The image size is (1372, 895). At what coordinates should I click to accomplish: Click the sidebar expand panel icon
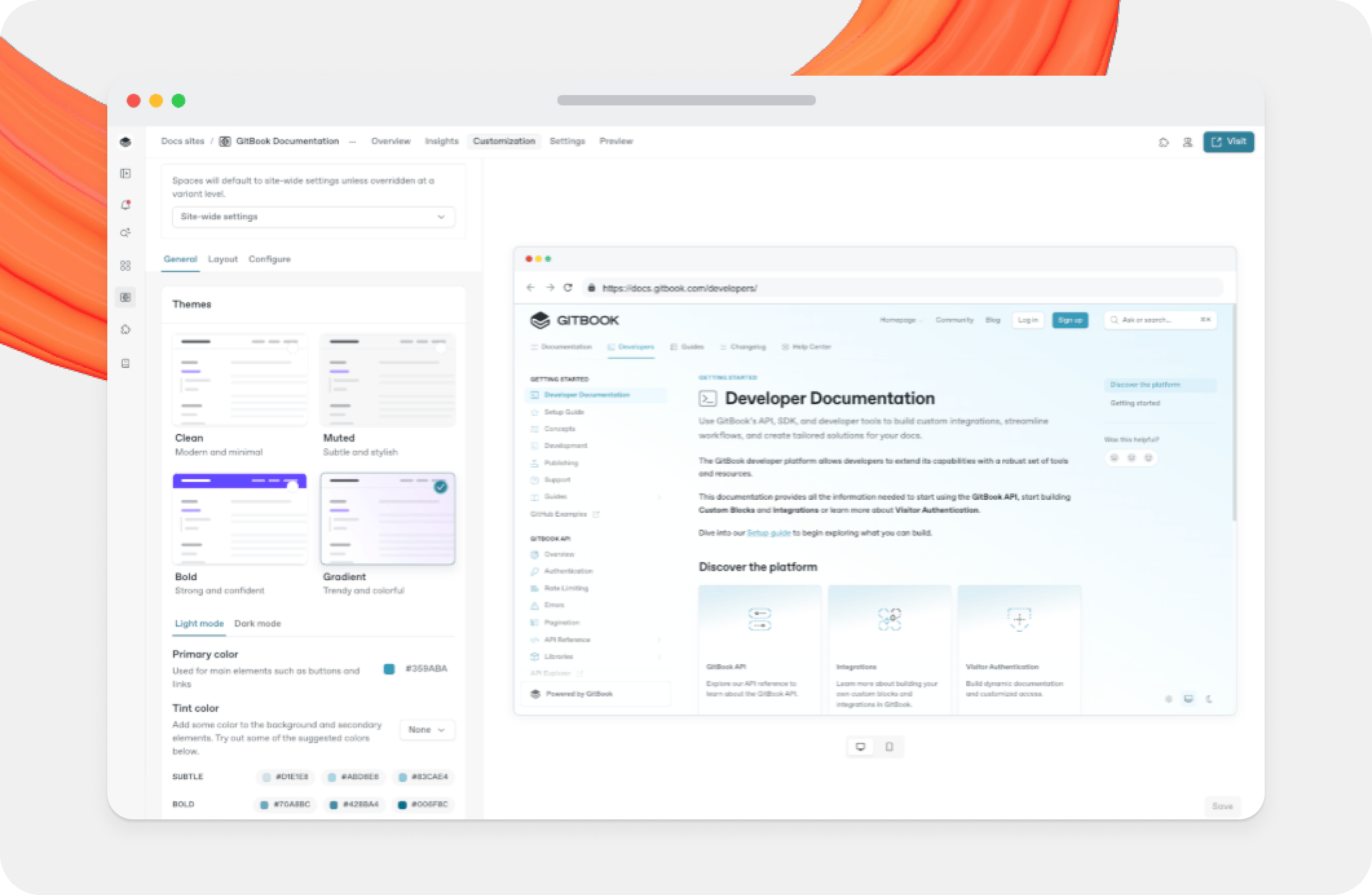point(125,173)
